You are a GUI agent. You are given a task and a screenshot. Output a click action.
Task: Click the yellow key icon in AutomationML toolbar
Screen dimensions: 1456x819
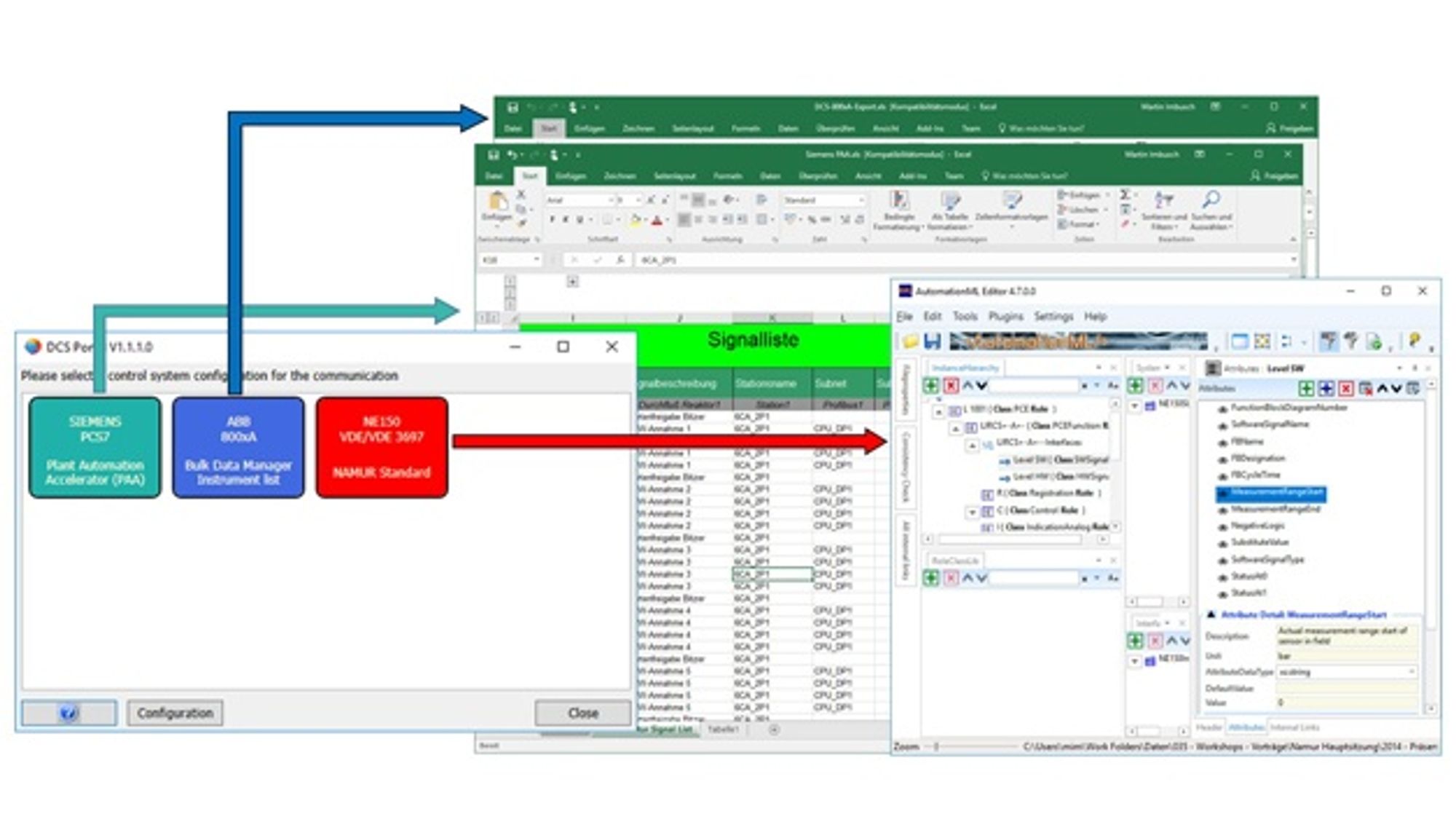[1414, 341]
